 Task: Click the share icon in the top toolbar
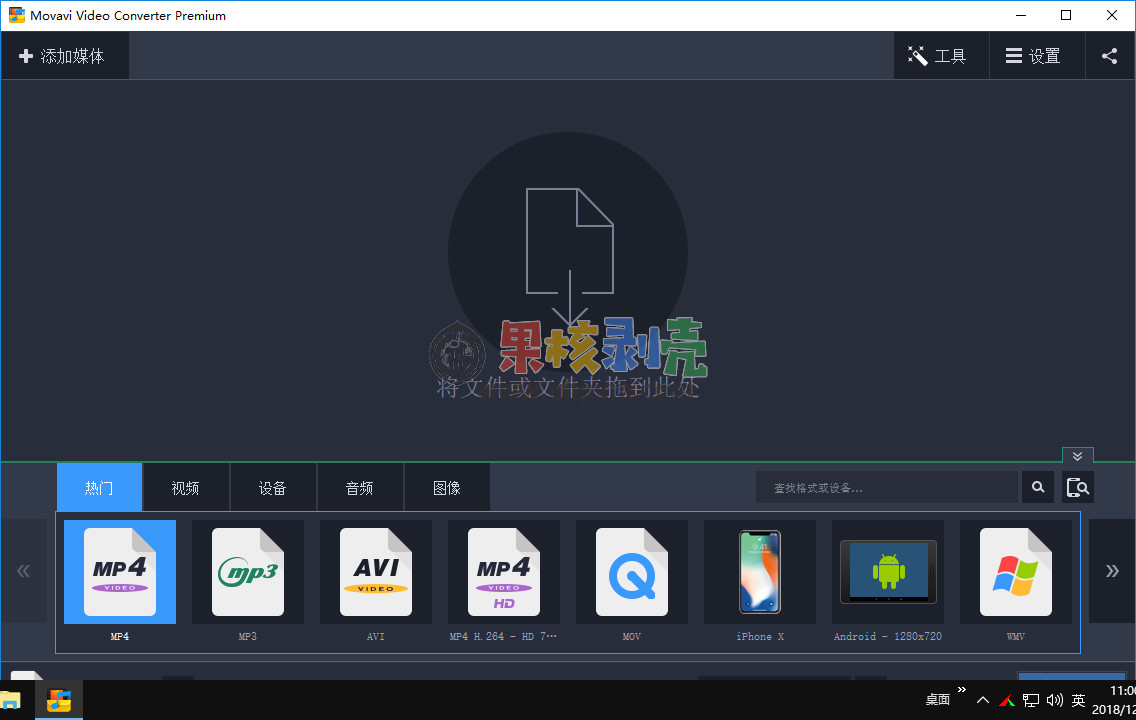[1109, 56]
